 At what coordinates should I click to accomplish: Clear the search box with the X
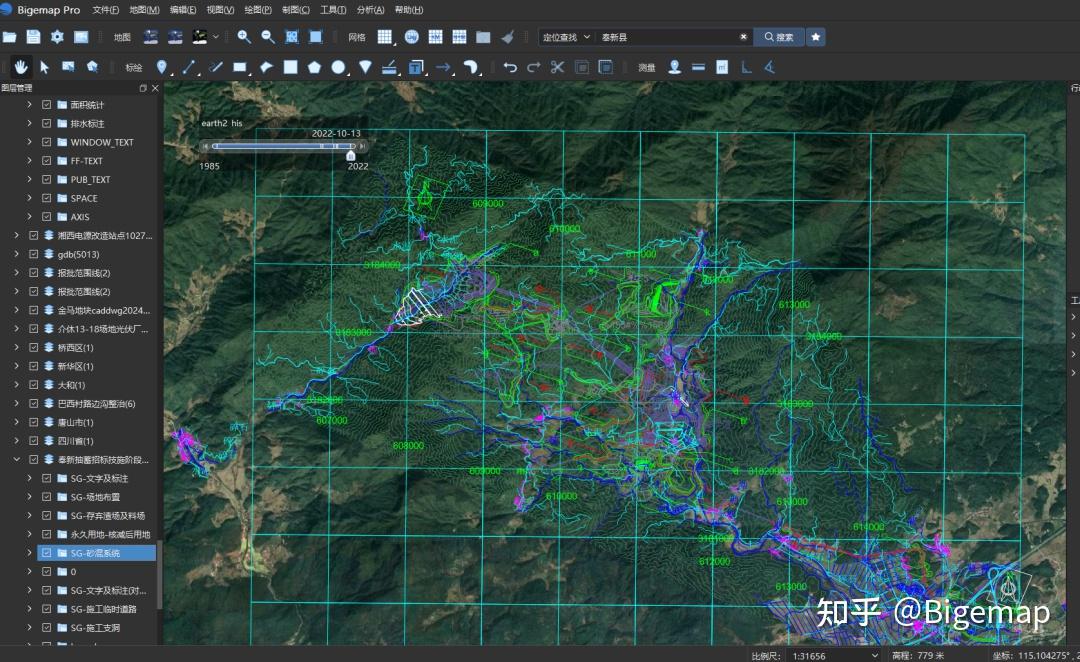(x=743, y=37)
